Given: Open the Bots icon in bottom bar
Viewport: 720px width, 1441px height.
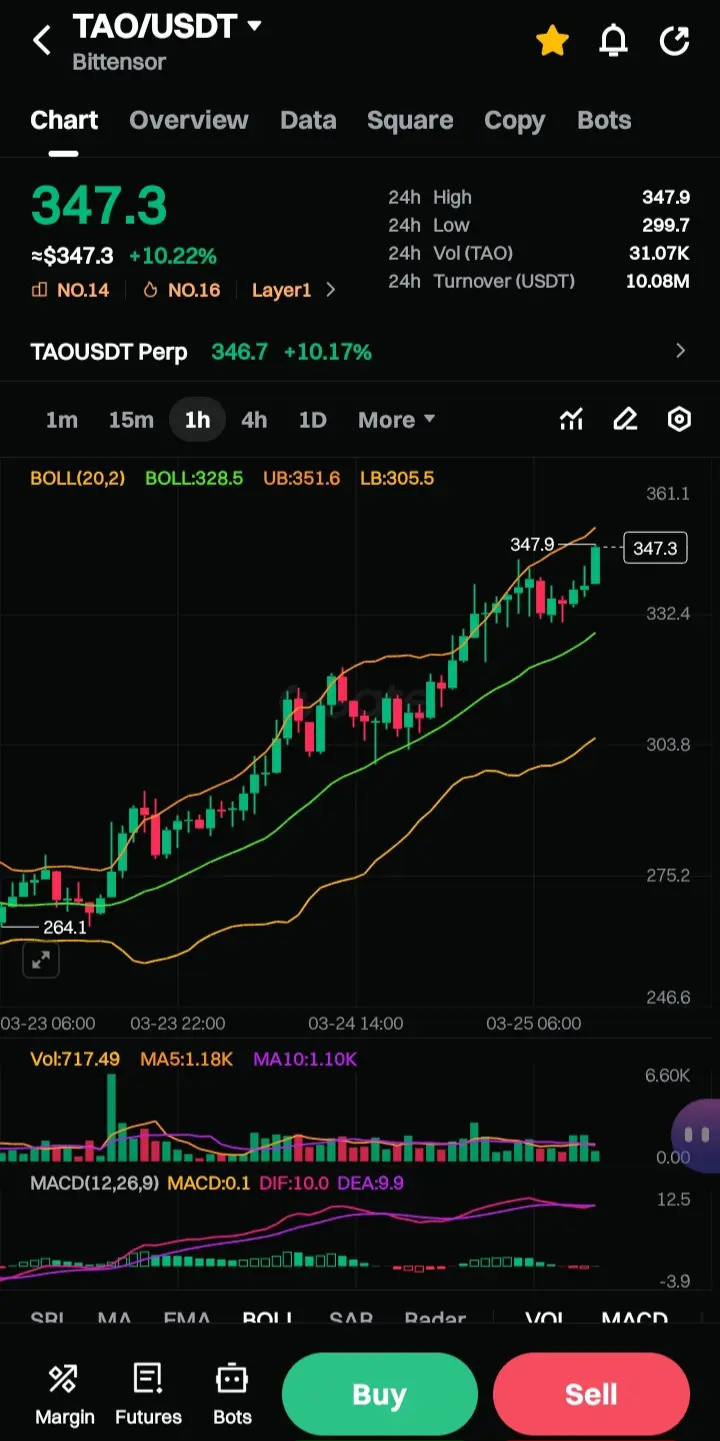Looking at the screenshot, I should [x=232, y=1394].
